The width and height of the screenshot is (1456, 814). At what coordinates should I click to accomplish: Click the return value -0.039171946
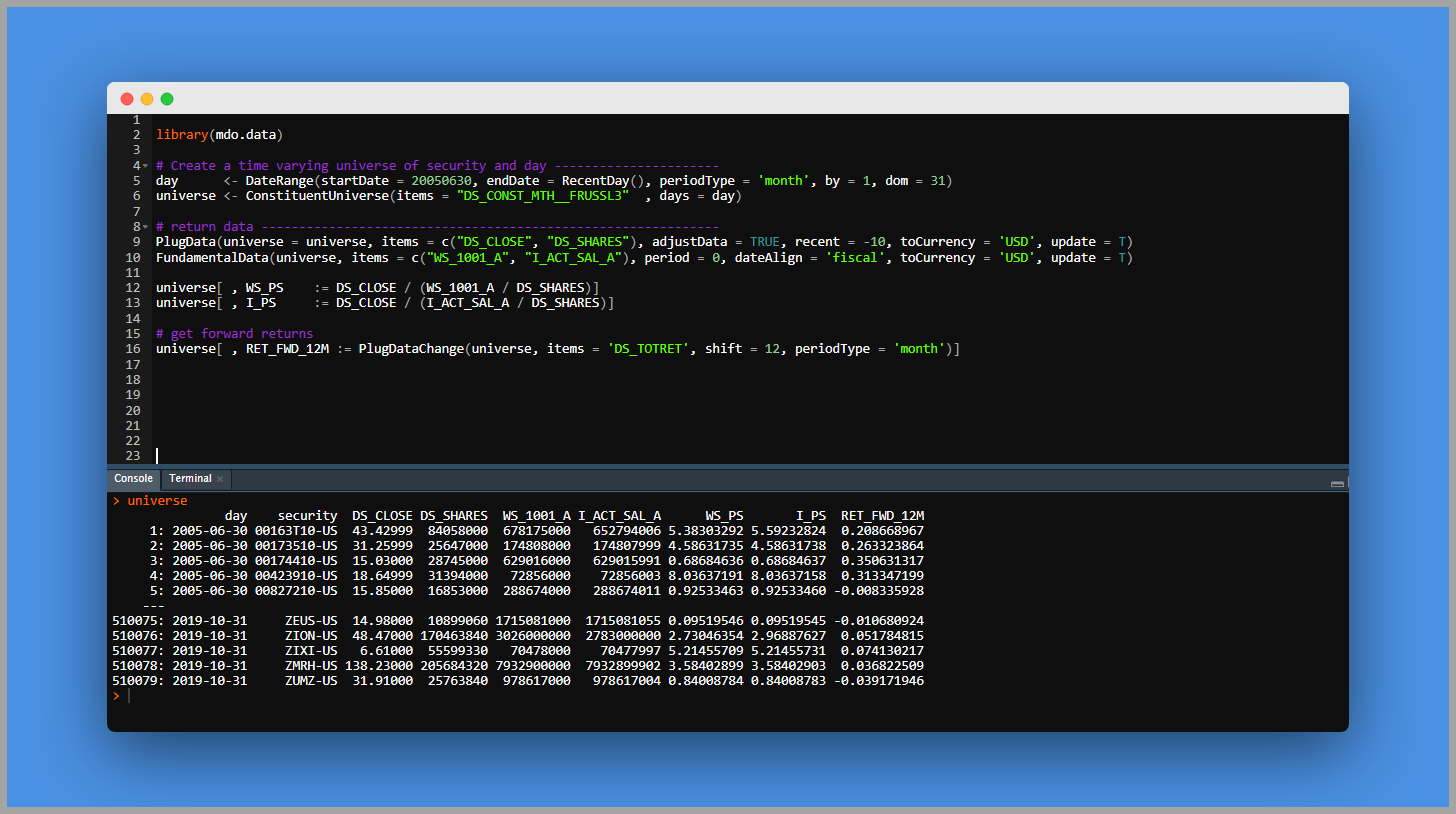pyautogui.click(x=878, y=681)
